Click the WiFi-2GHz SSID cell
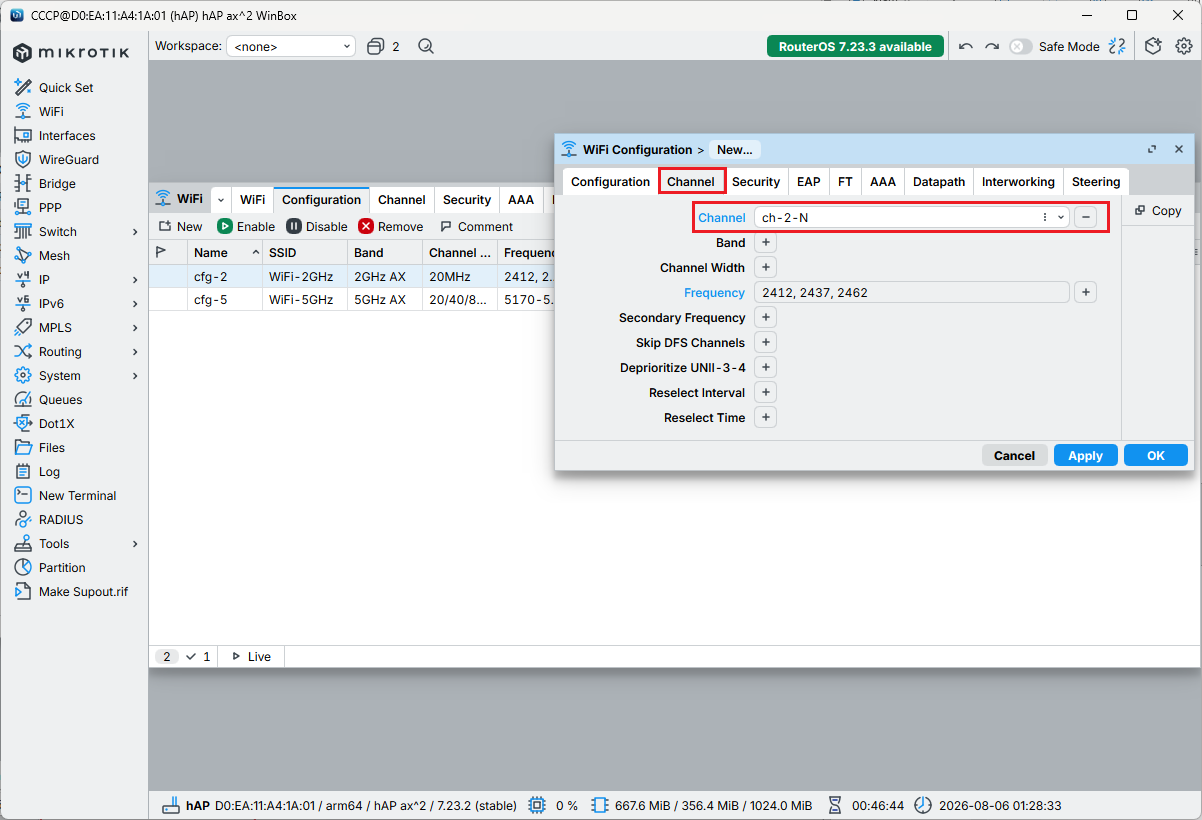1202x820 pixels. (x=304, y=276)
